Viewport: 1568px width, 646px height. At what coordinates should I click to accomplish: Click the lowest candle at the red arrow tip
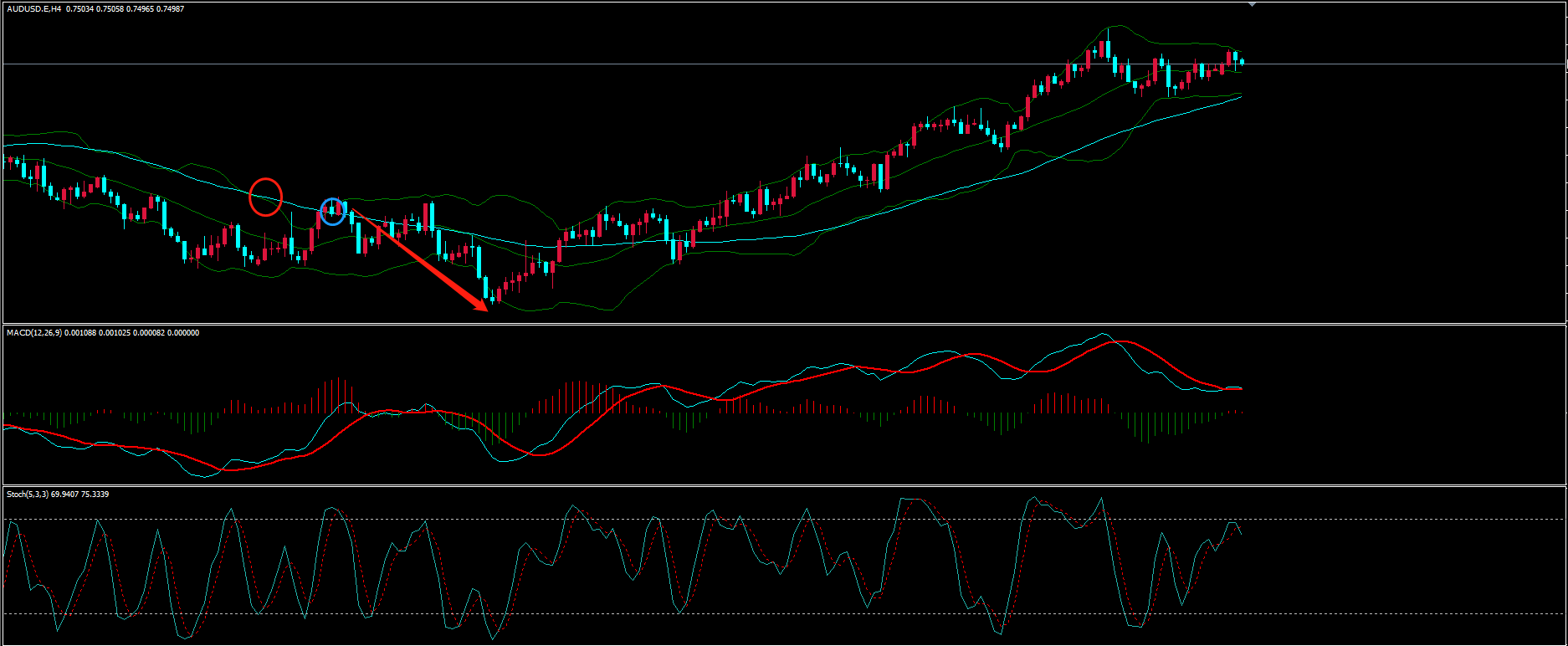pyautogui.click(x=492, y=296)
